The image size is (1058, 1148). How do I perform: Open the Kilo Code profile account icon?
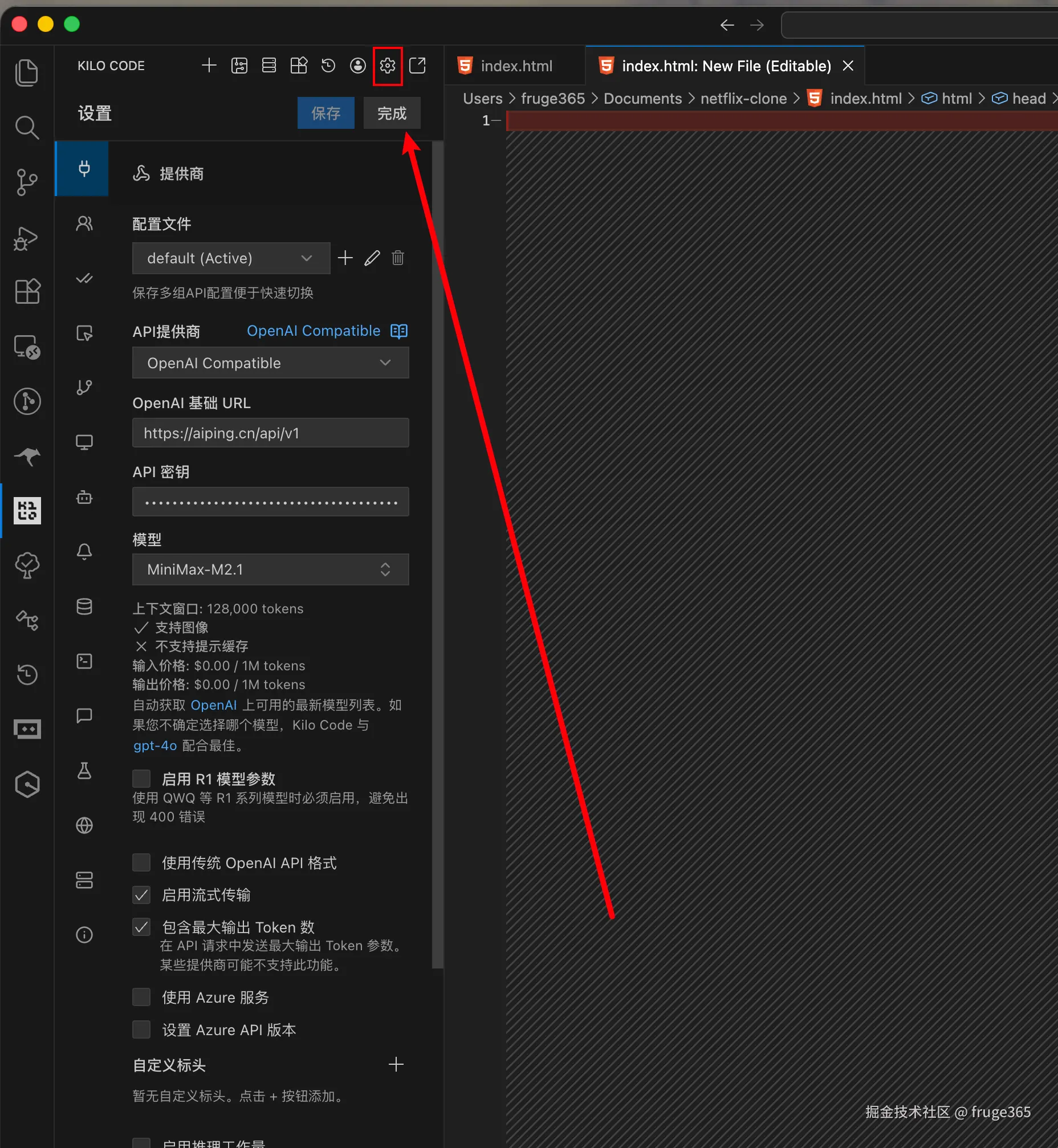click(x=358, y=66)
